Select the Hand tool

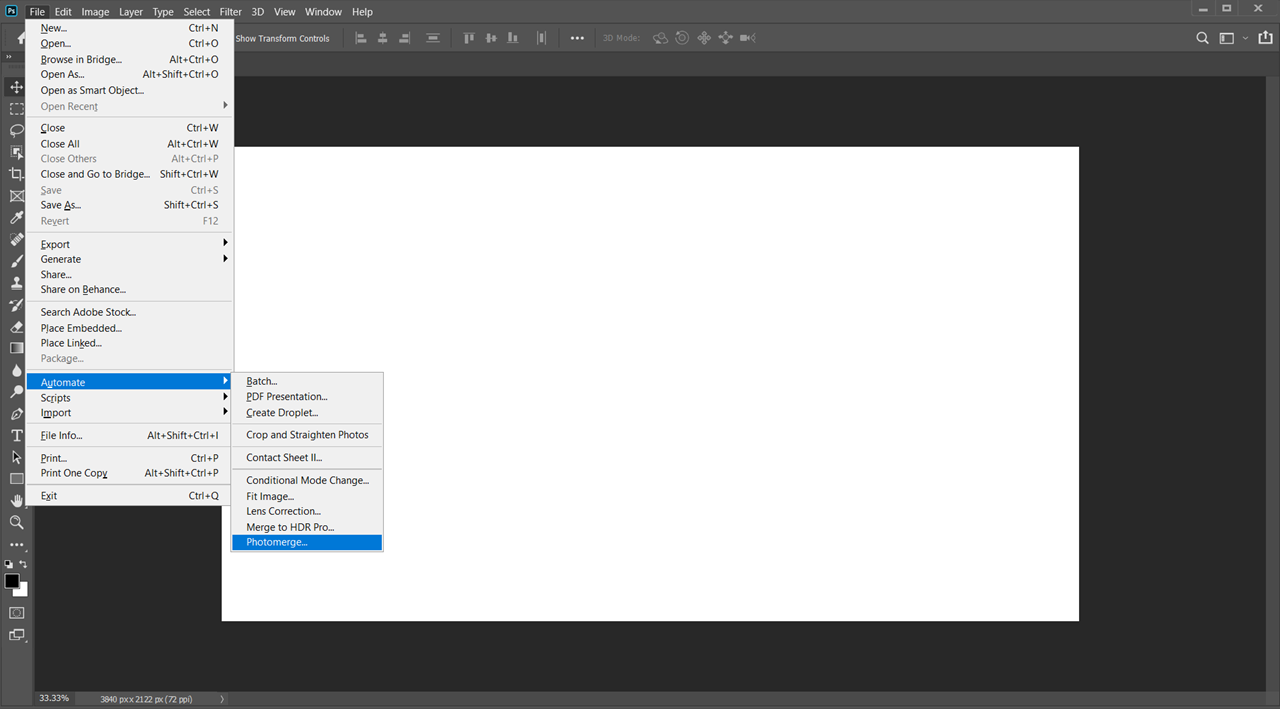point(16,500)
